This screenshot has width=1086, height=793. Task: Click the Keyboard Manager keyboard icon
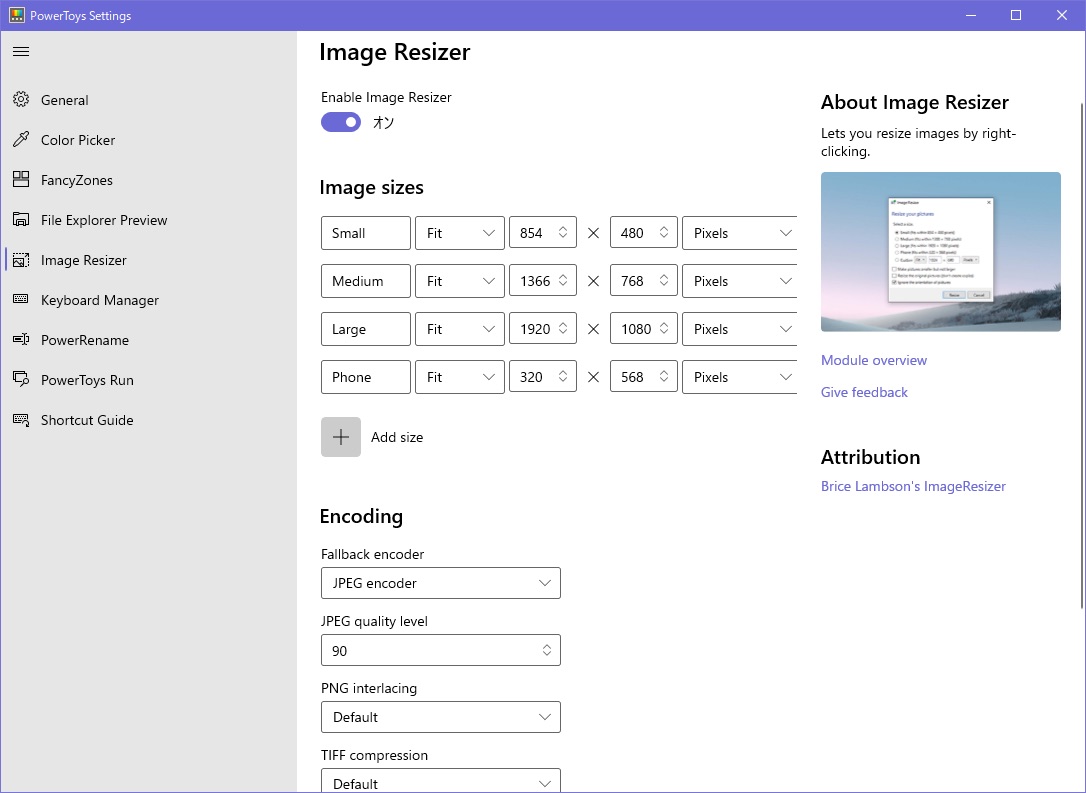point(21,300)
